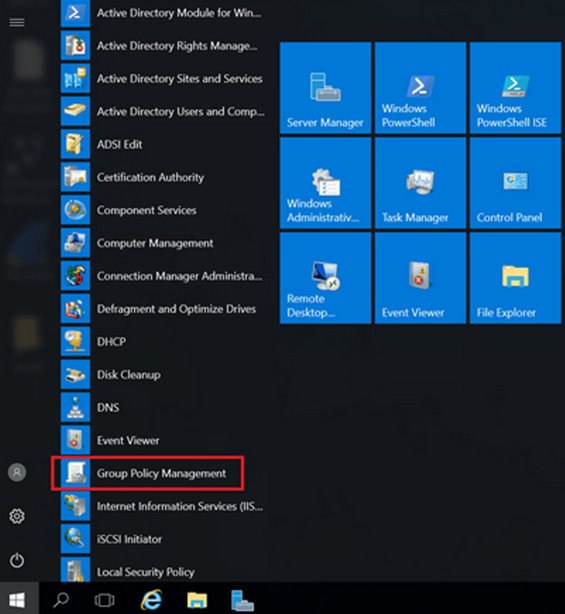
Task: Open the user account menu icon
Action: click(17, 472)
